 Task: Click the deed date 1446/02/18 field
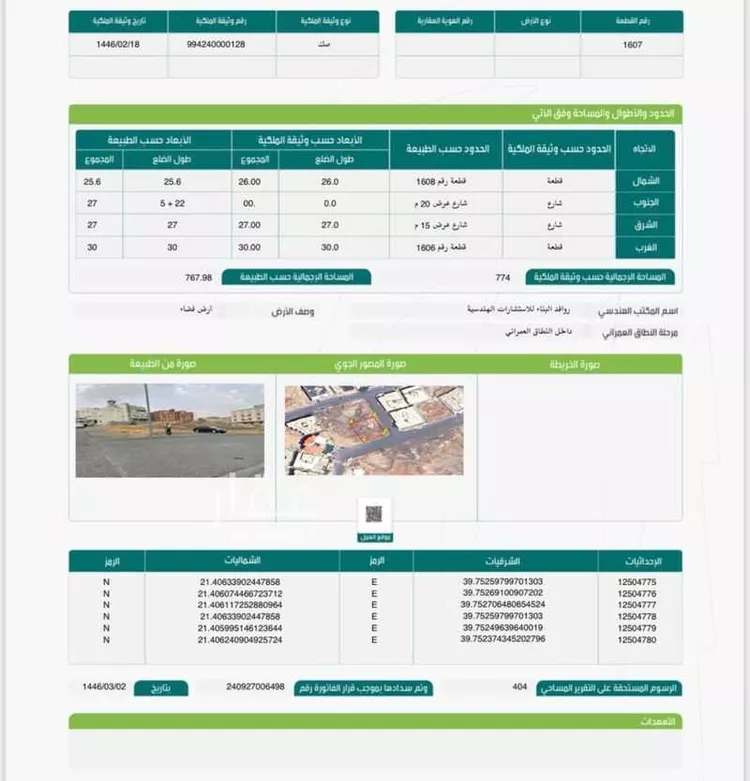(x=118, y=45)
